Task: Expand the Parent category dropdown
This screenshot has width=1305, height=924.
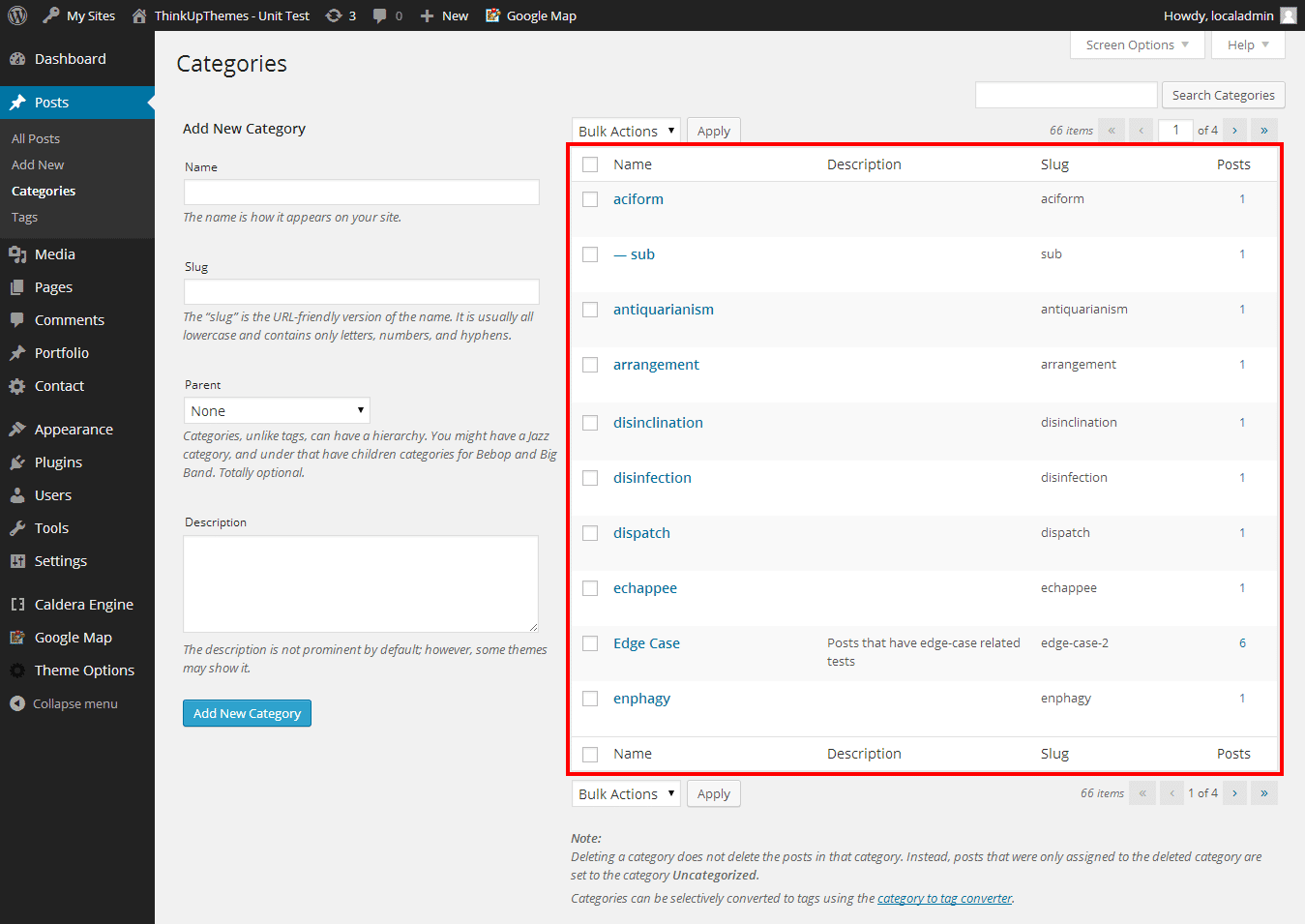Action: pos(277,411)
